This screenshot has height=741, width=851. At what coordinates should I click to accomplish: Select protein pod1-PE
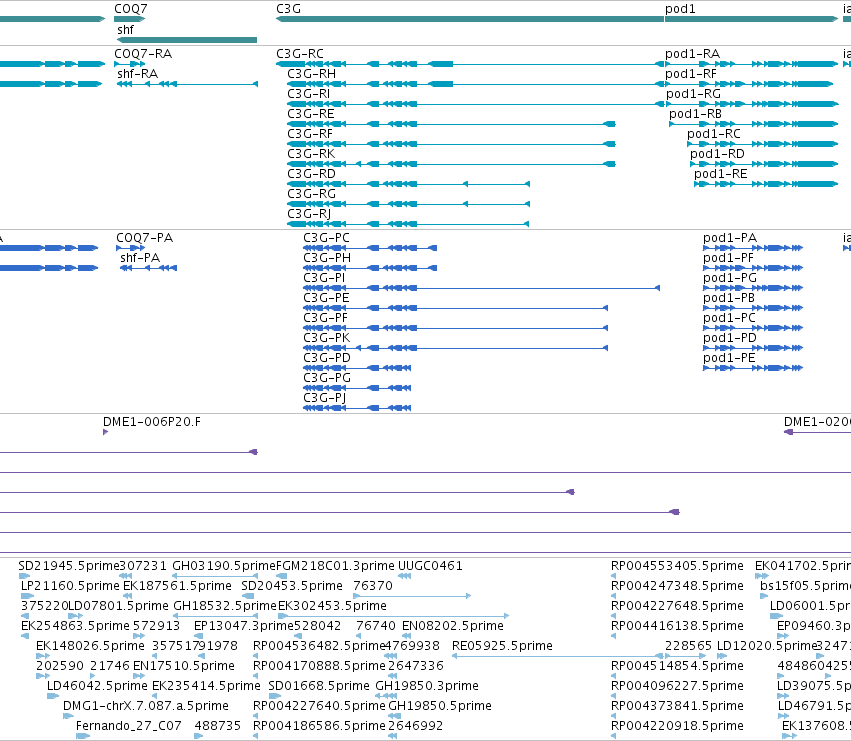(729, 358)
